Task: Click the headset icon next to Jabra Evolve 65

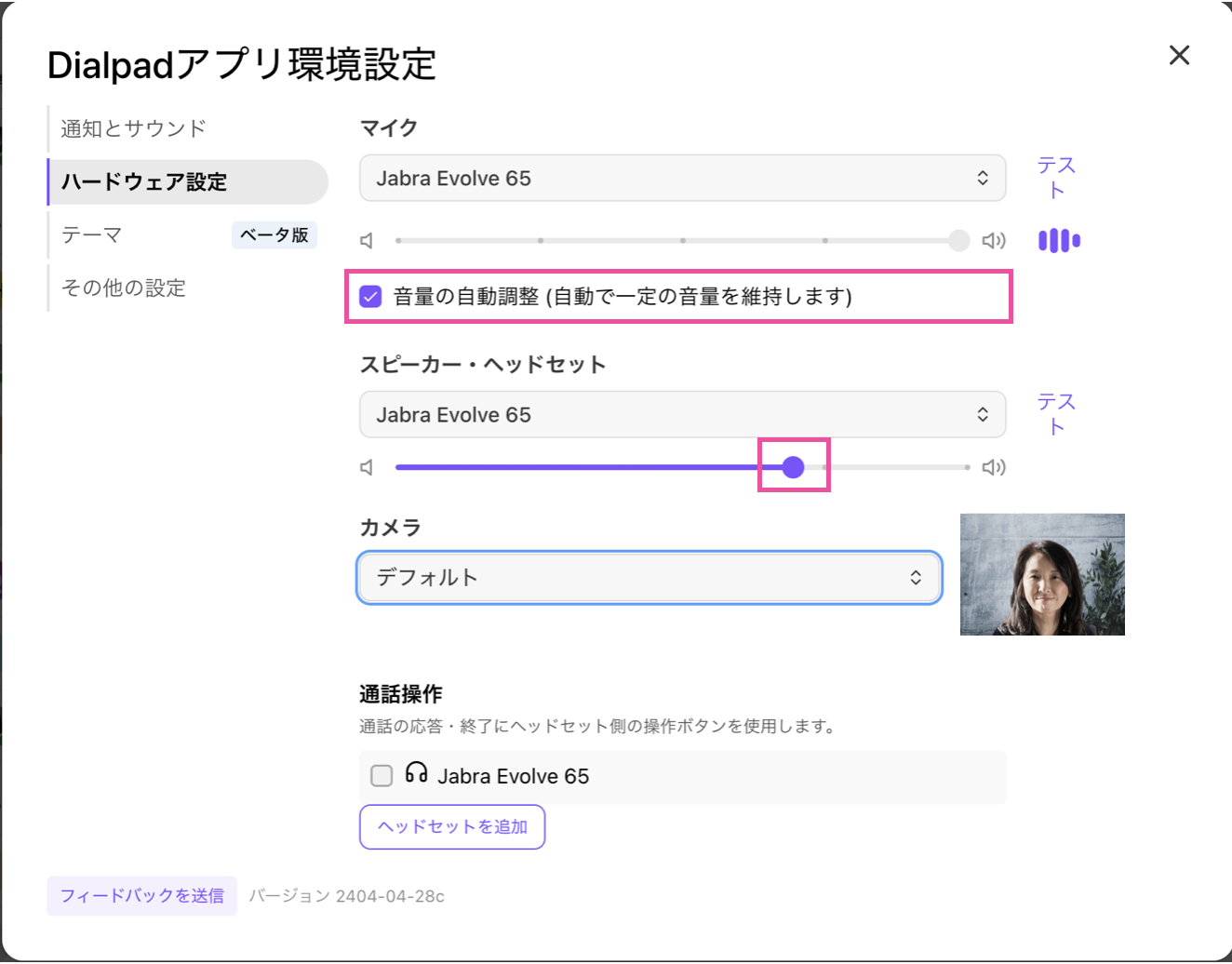Action: (416, 772)
